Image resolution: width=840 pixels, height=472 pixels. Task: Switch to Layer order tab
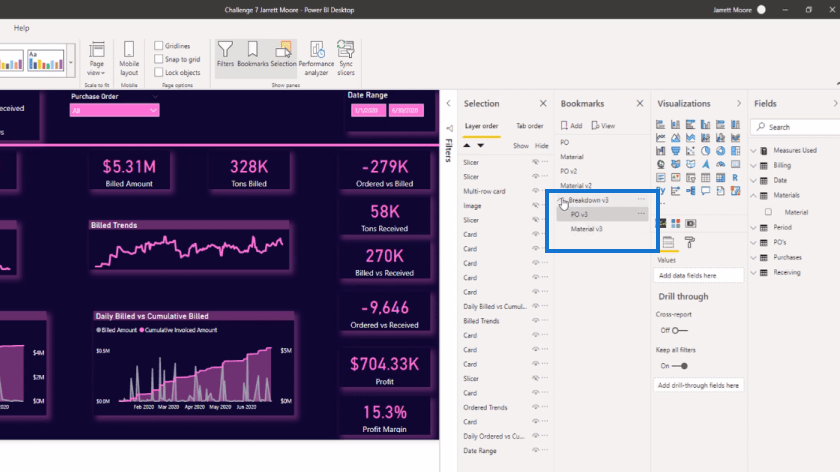[x=481, y=126]
